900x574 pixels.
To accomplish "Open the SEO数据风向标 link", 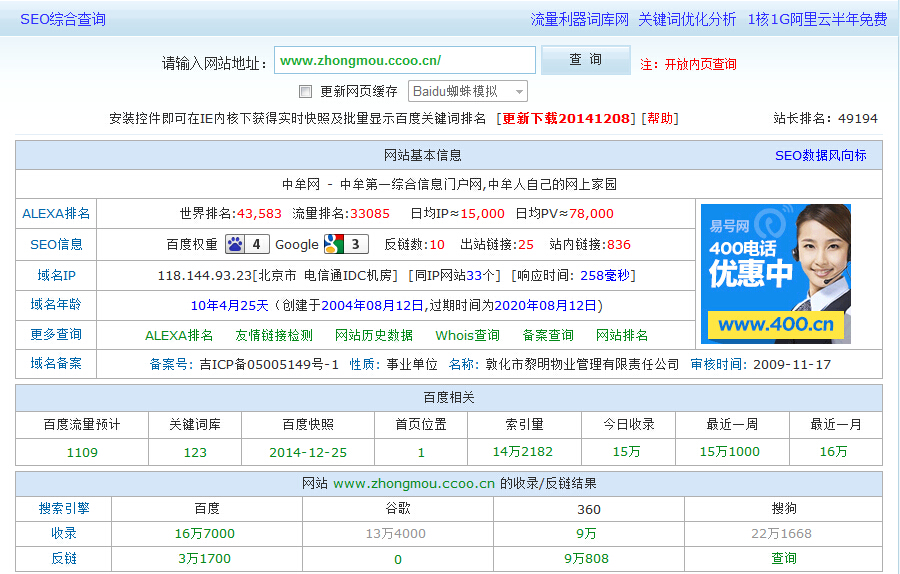I will pyautogui.click(x=820, y=156).
